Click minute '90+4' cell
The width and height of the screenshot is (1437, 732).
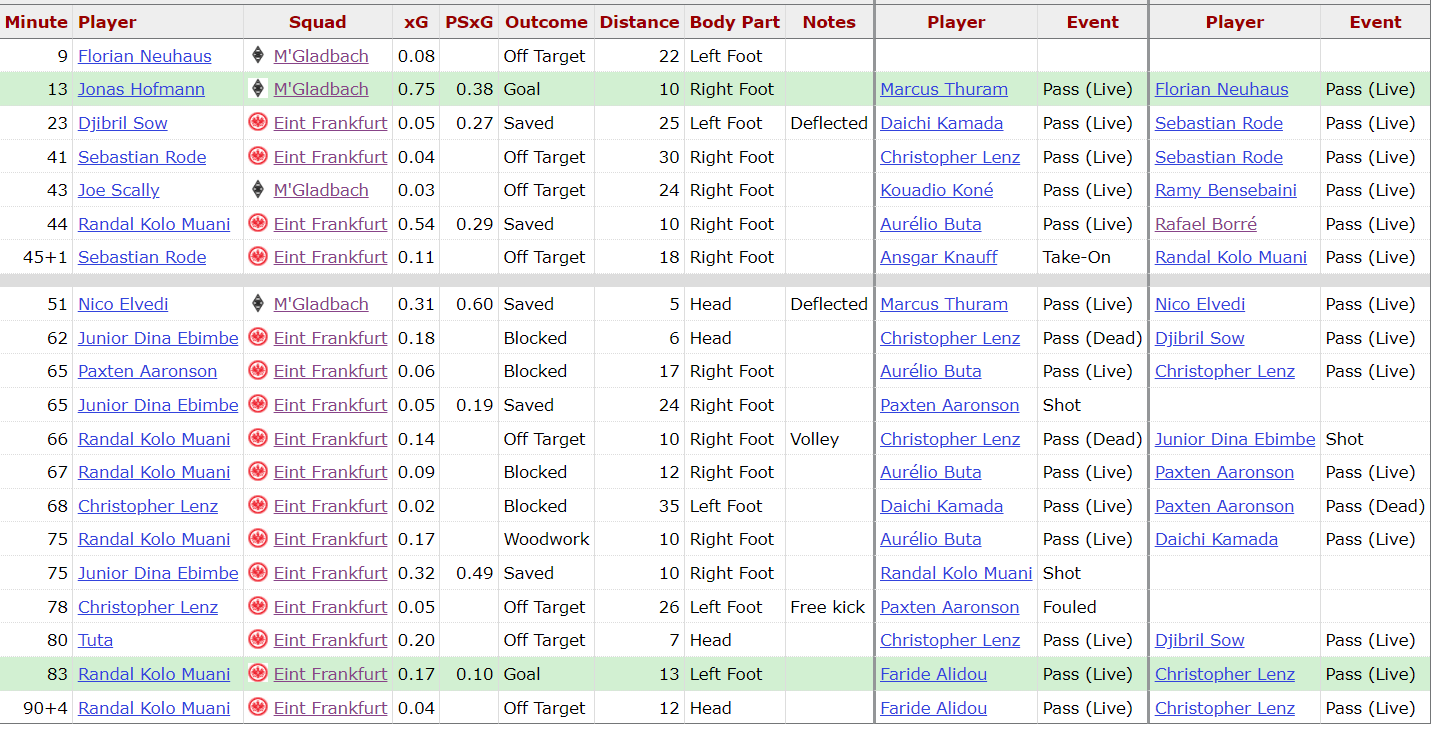click(45, 708)
